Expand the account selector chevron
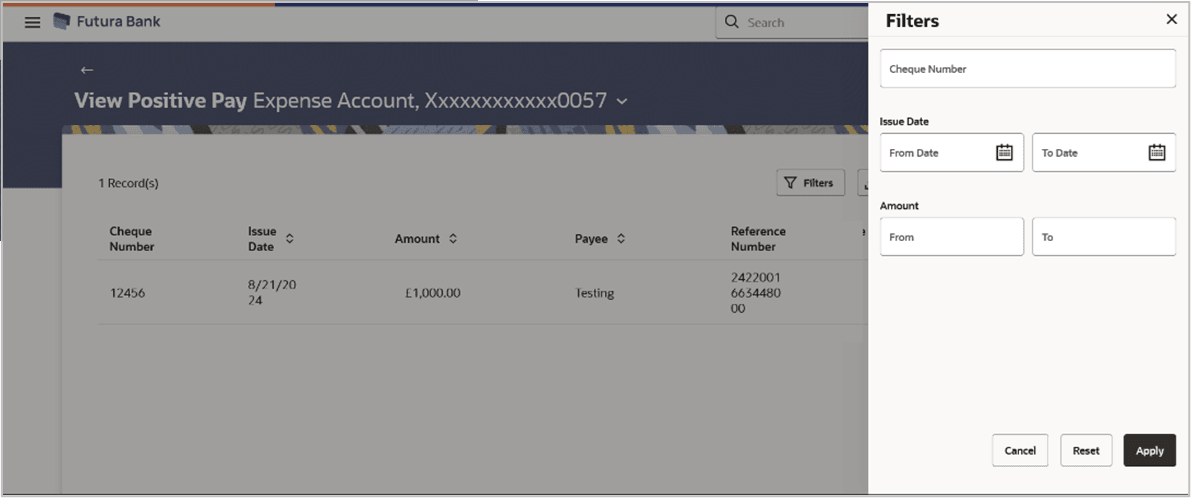Image resolution: width=1191 pixels, height=498 pixels. pos(622,101)
